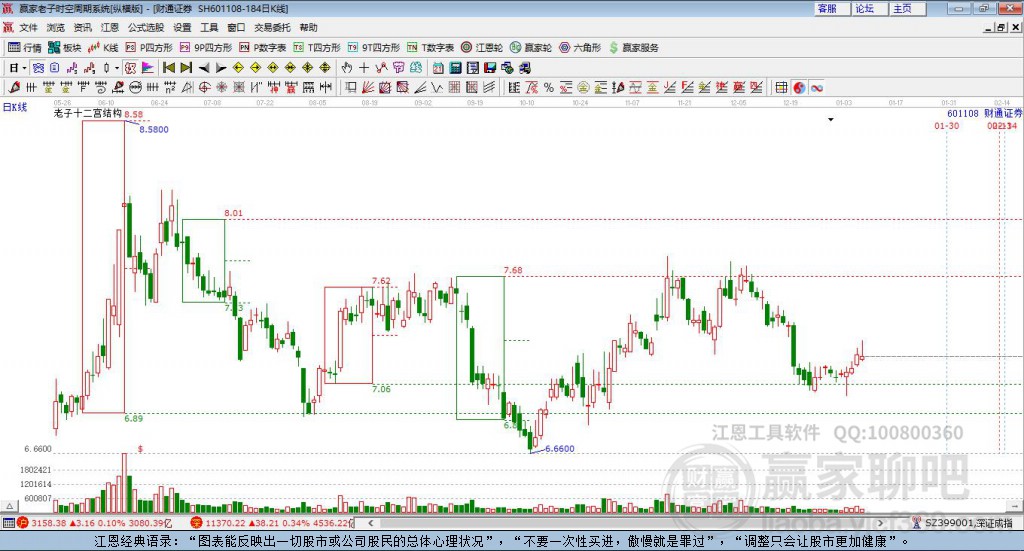Image resolution: width=1024 pixels, height=551 pixels.
Task: Click the status bar grid icon at left
Action: pos(8,523)
